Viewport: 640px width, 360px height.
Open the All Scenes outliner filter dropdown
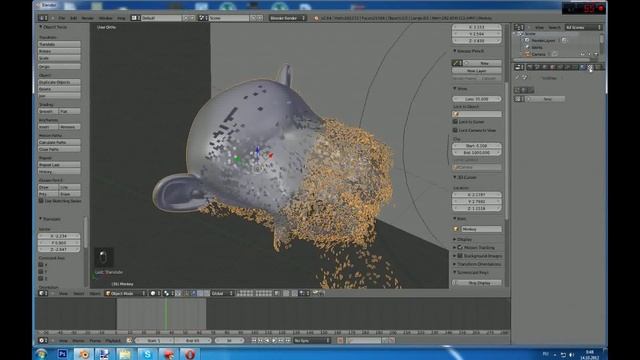pyautogui.click(x=583, y=27)
